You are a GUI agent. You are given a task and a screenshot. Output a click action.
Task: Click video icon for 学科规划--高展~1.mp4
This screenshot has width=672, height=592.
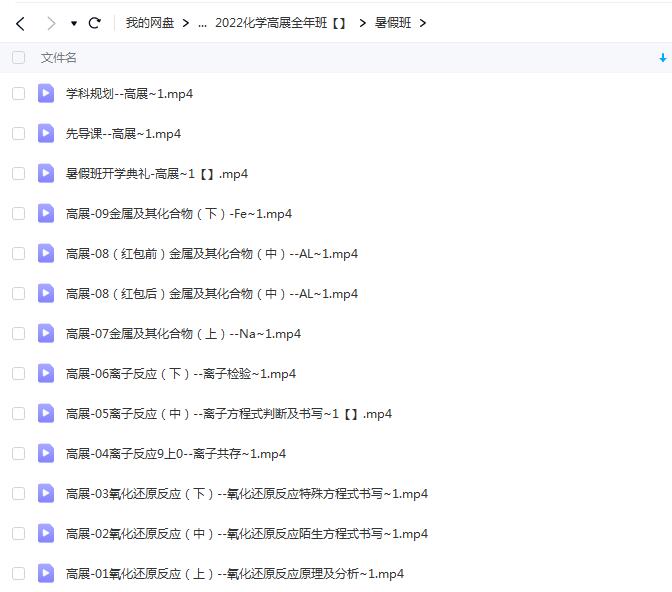[46, 93]
